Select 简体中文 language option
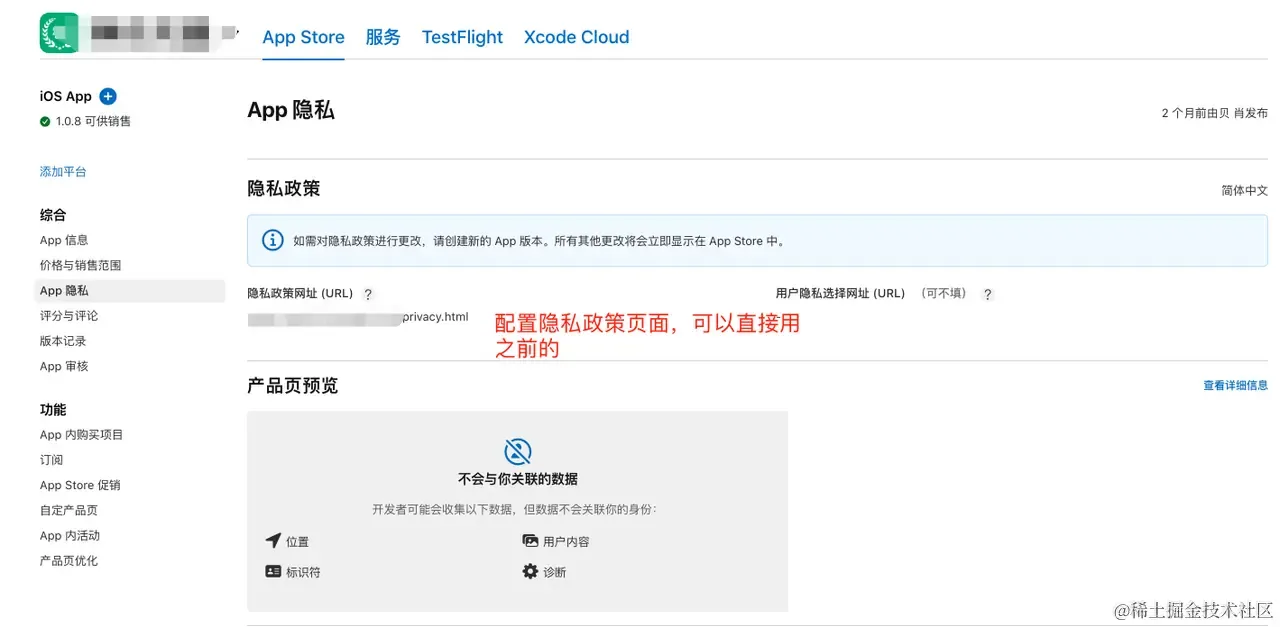This screenshot has width=1280, height=627. click(1244, 190)
